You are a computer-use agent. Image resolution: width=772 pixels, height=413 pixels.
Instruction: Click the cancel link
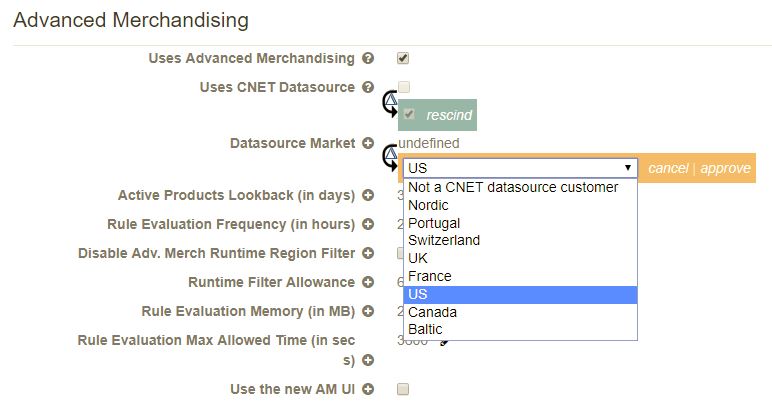[668, 168]
